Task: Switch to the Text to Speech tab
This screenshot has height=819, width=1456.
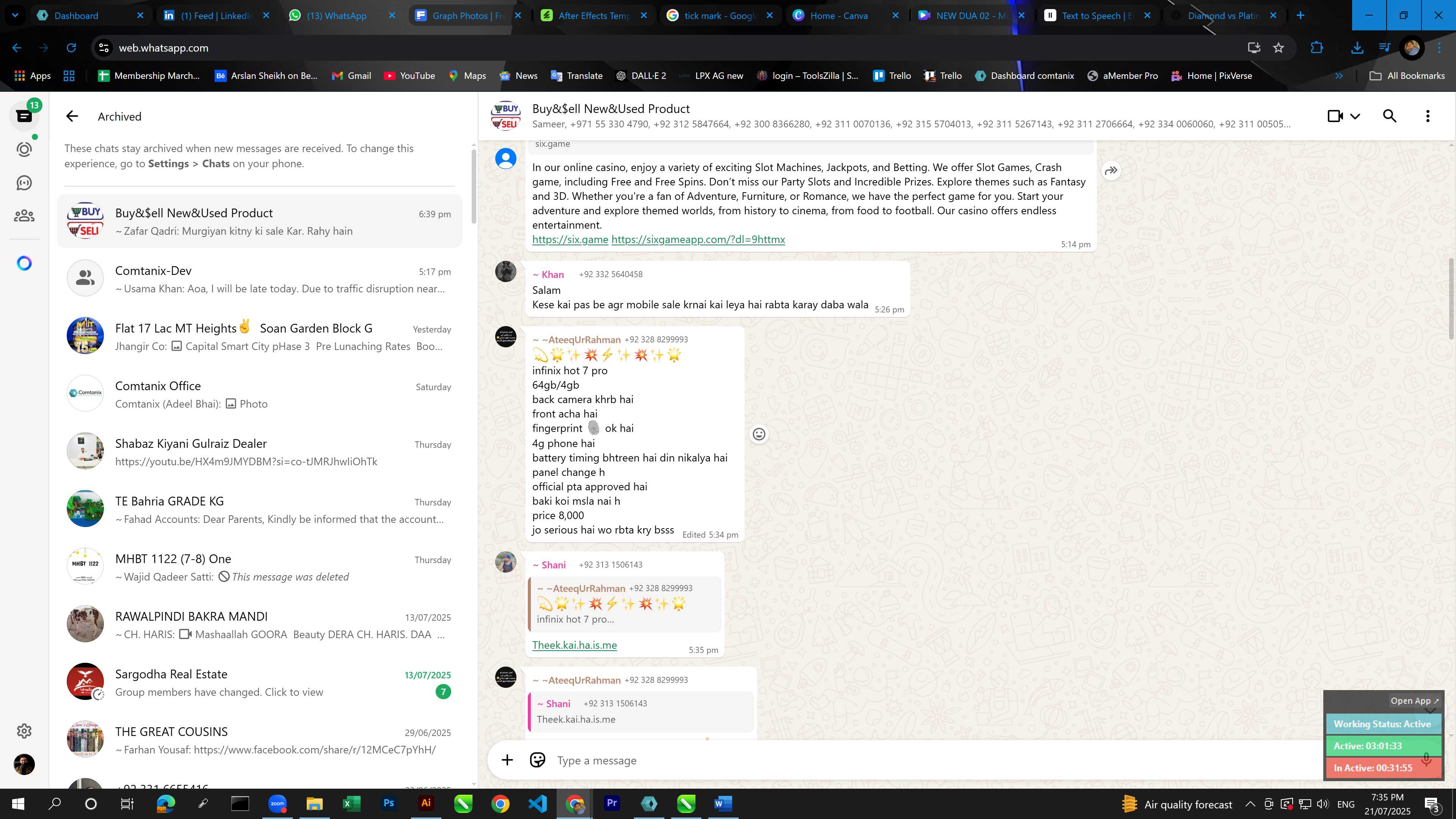Action: coord(1097,16)
